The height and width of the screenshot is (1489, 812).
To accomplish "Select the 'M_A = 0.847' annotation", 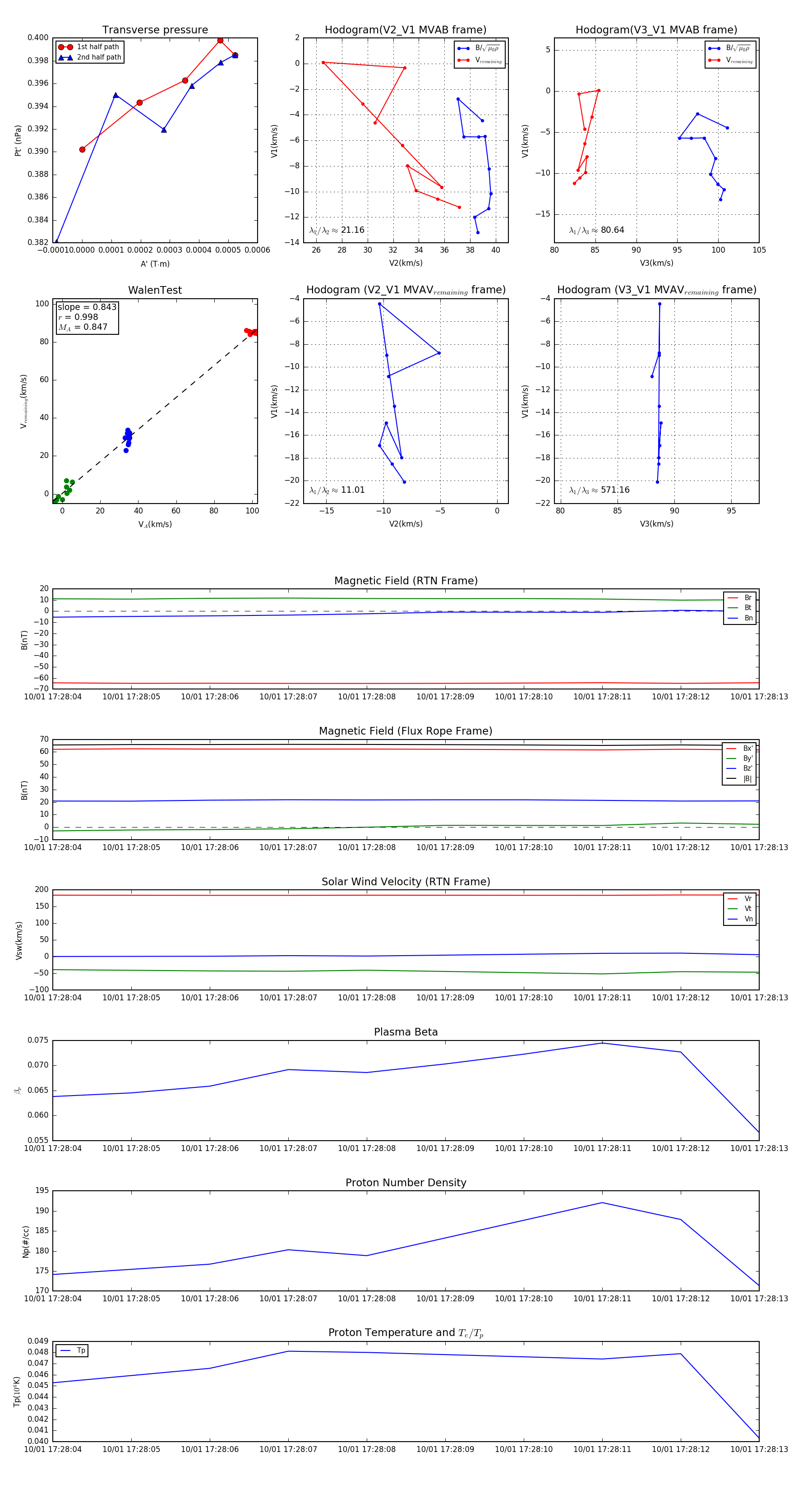I will [83, 327].
